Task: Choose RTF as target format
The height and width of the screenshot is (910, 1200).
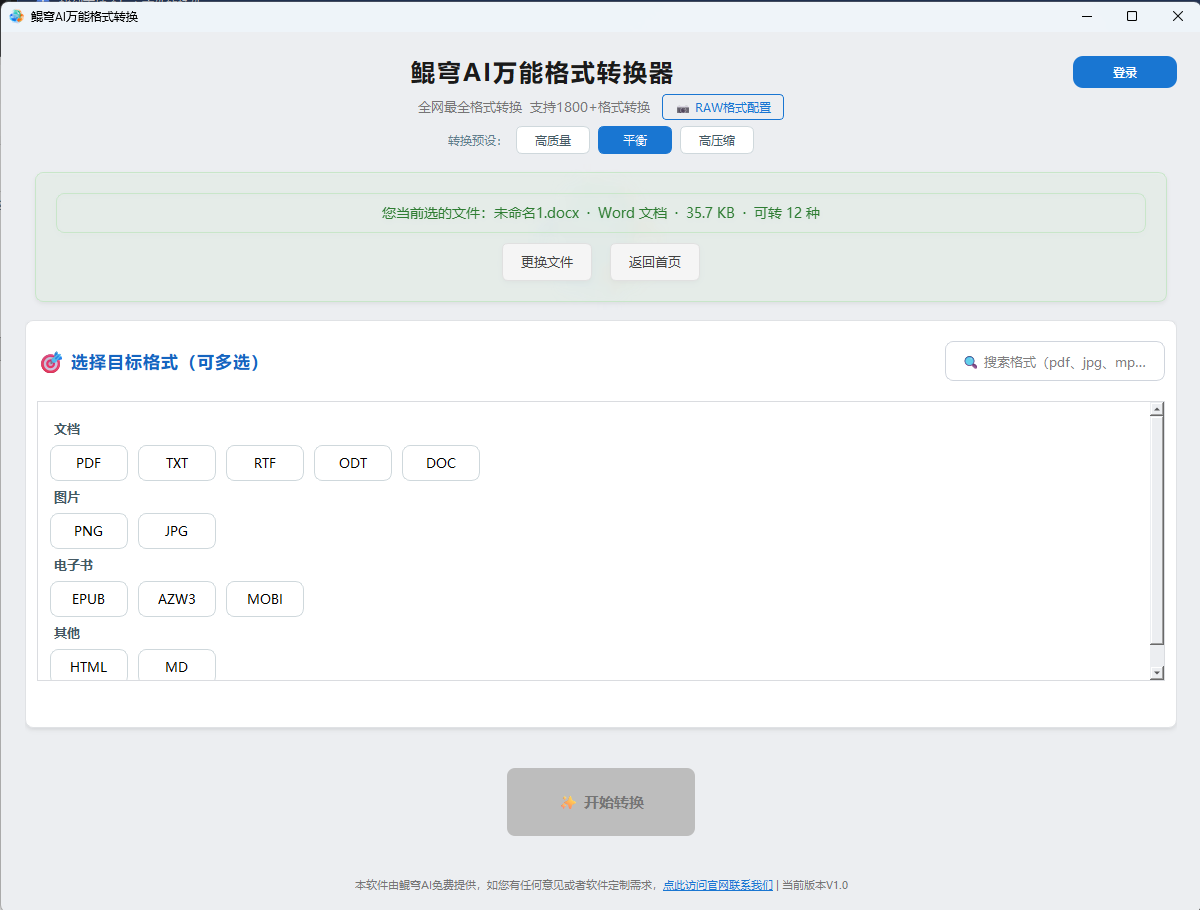Action: click(x=265, y=463)
